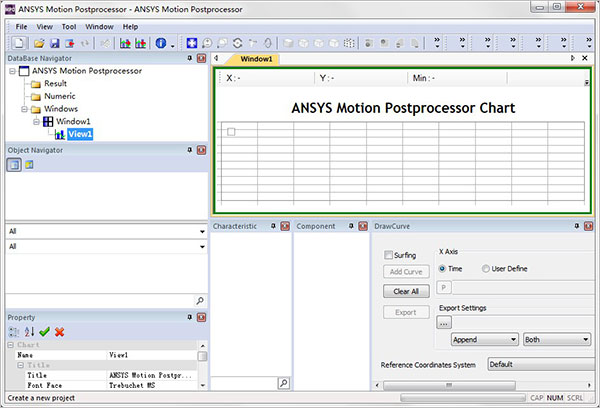
Task: Click the New project toolbar icon
Action: (x=19, y=43)
